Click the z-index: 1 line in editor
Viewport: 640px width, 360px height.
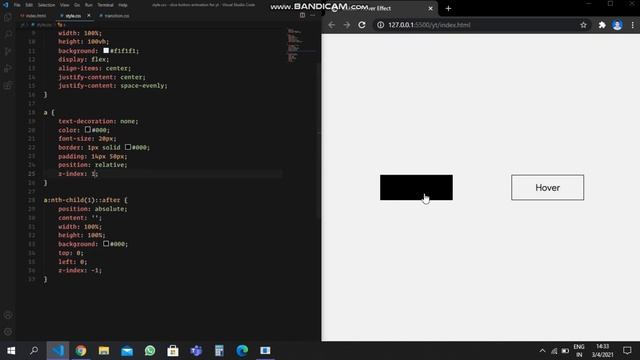coord(78,174)
